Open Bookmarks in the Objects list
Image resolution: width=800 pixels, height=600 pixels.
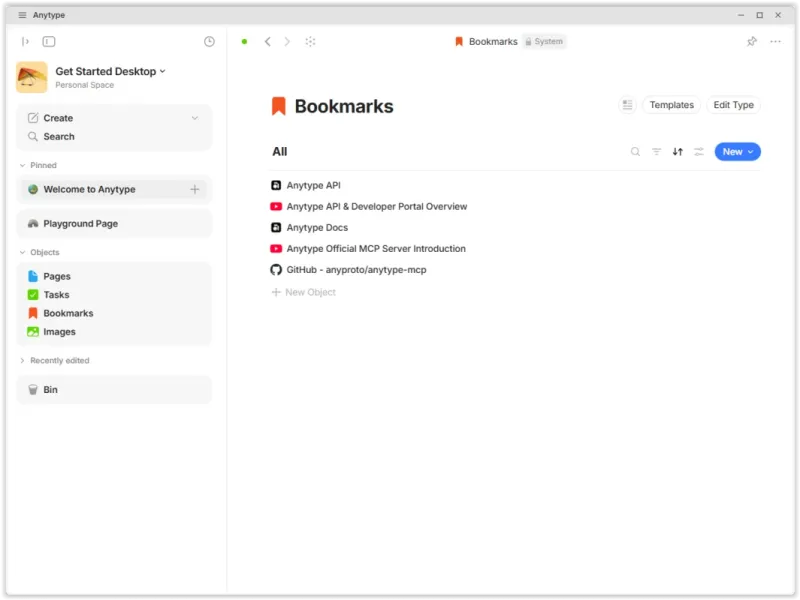click(68, 313)
